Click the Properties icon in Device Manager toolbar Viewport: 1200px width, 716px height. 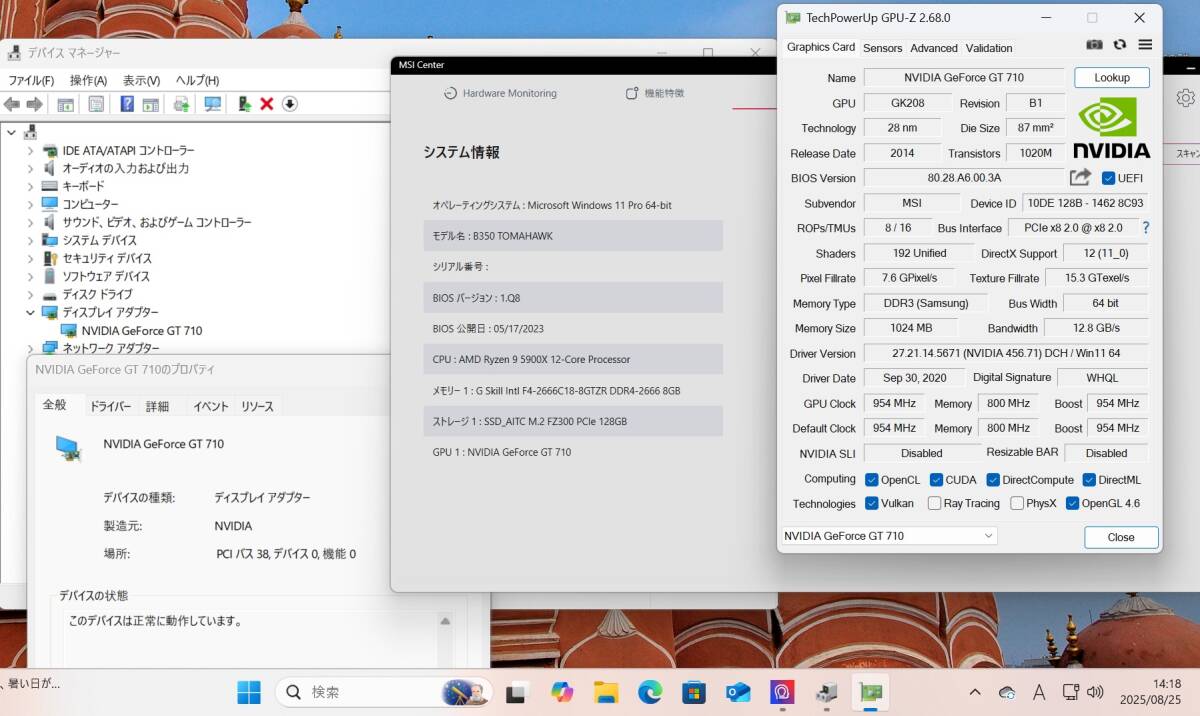(x=96, y=104)
